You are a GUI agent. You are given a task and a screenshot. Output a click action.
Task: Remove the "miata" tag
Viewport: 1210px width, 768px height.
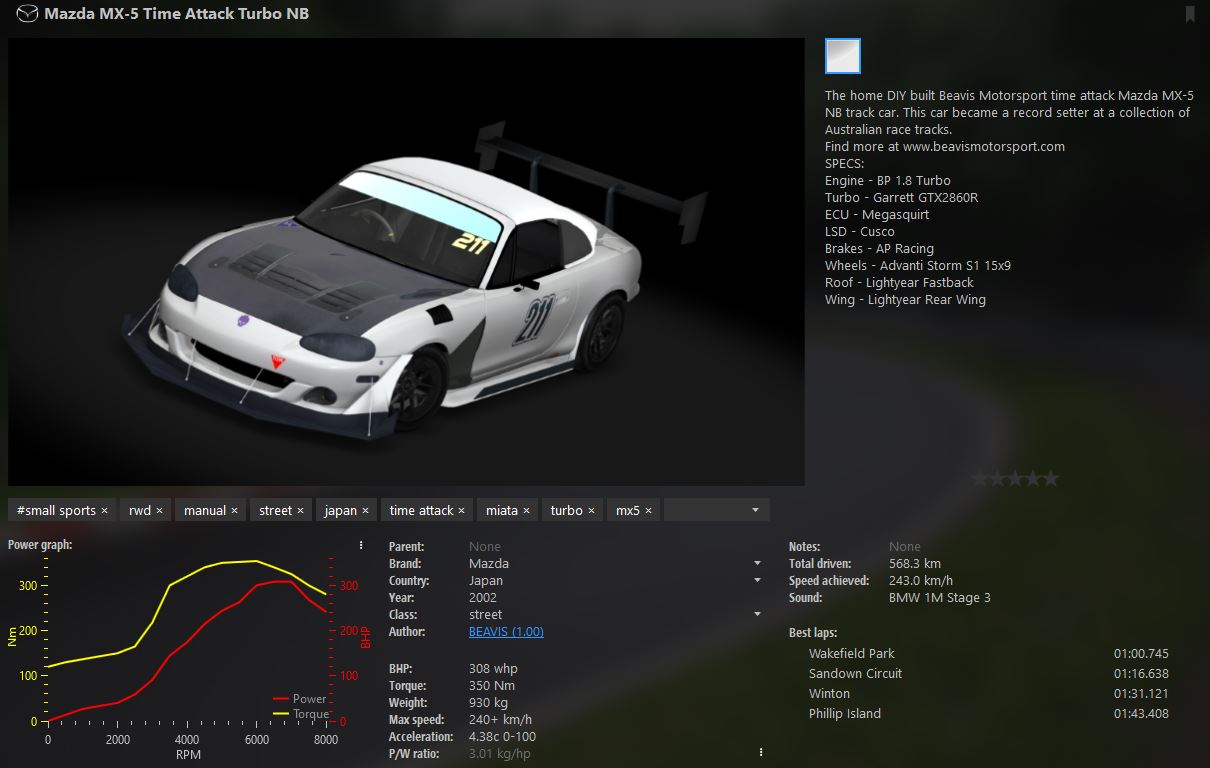pos(525,509)
